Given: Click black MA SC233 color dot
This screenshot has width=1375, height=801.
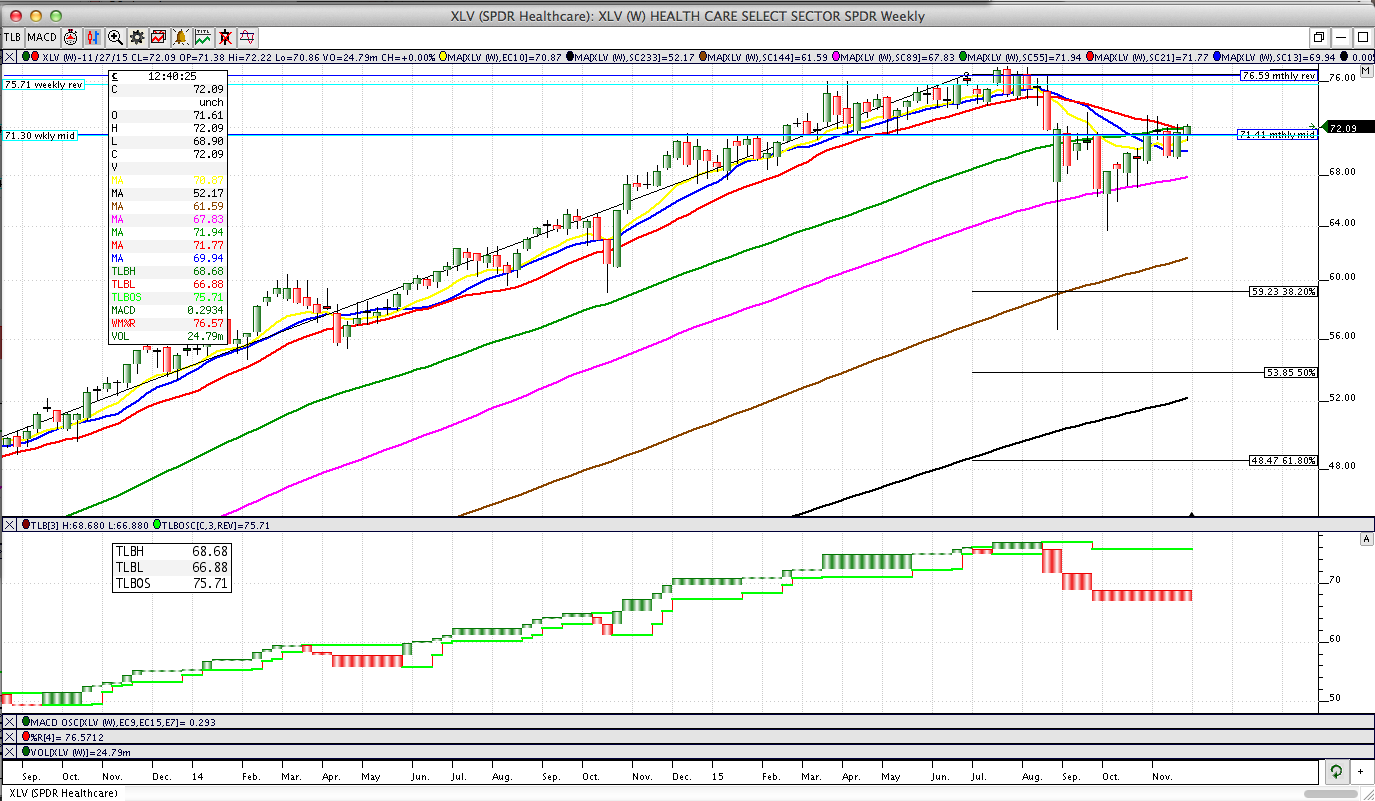Looking at the screenshot, I should click(x=570, y=58).
